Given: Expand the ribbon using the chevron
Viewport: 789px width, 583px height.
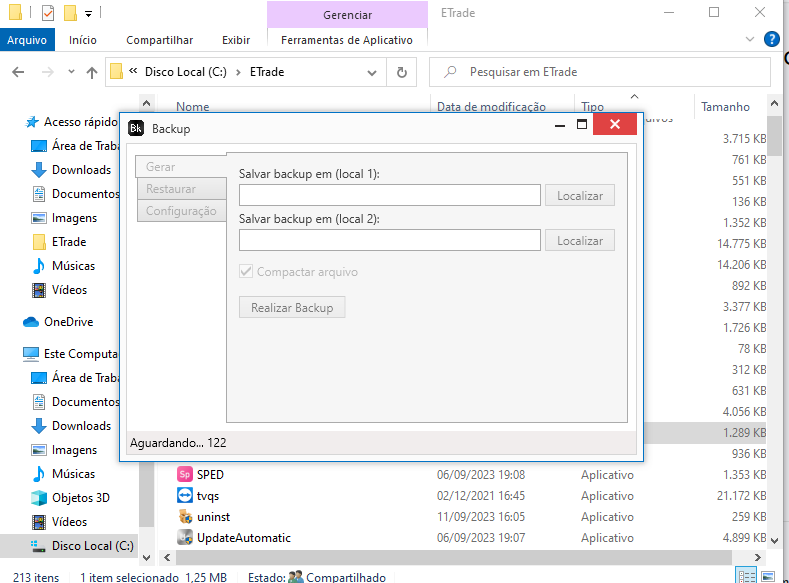Looking at the screenshot, I should tap(751, 40).
